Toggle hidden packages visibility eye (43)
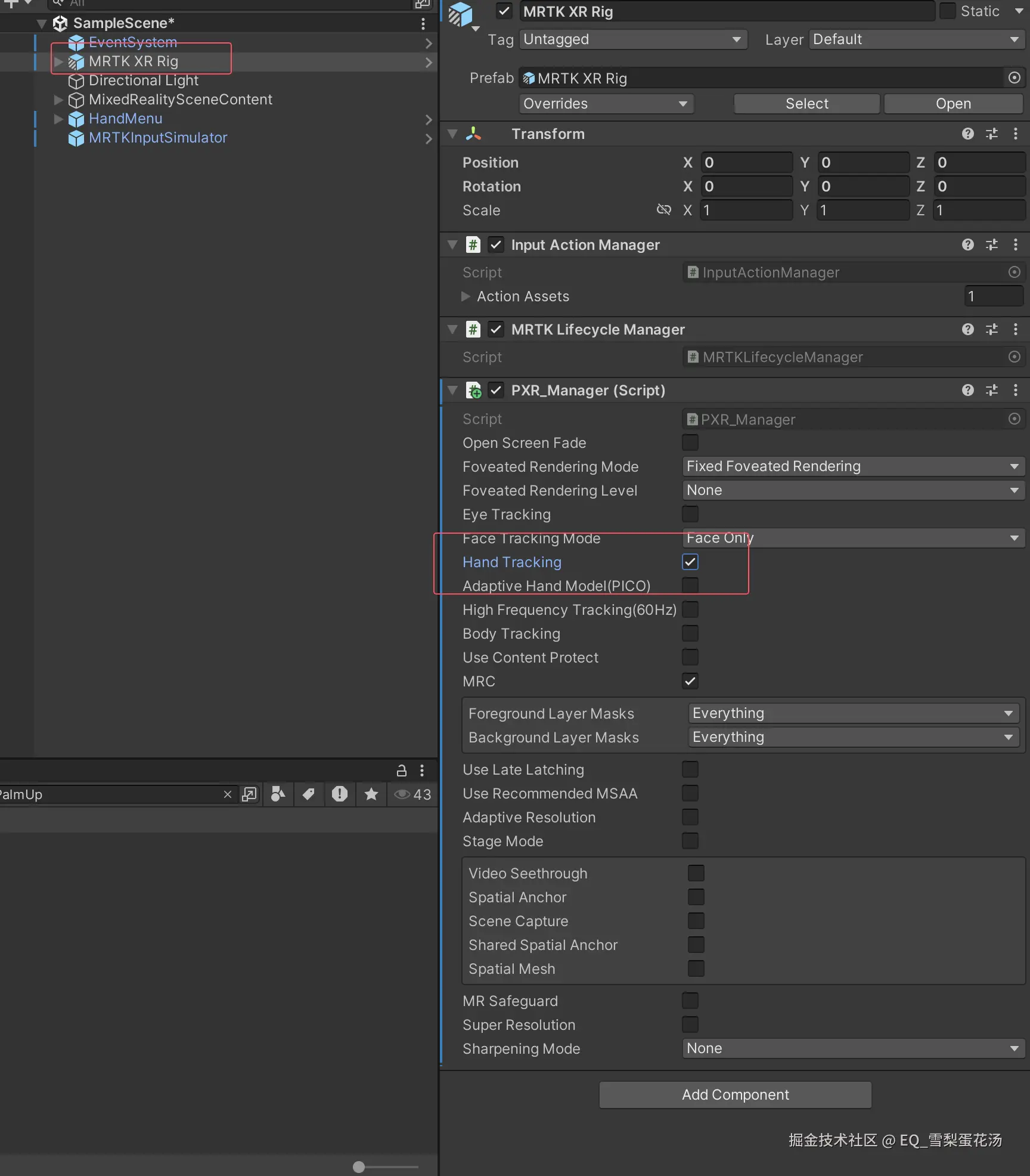Image resolution: width=1030 pixels, height=1176 pixels. pyautogui.click(x=412, y=794)
